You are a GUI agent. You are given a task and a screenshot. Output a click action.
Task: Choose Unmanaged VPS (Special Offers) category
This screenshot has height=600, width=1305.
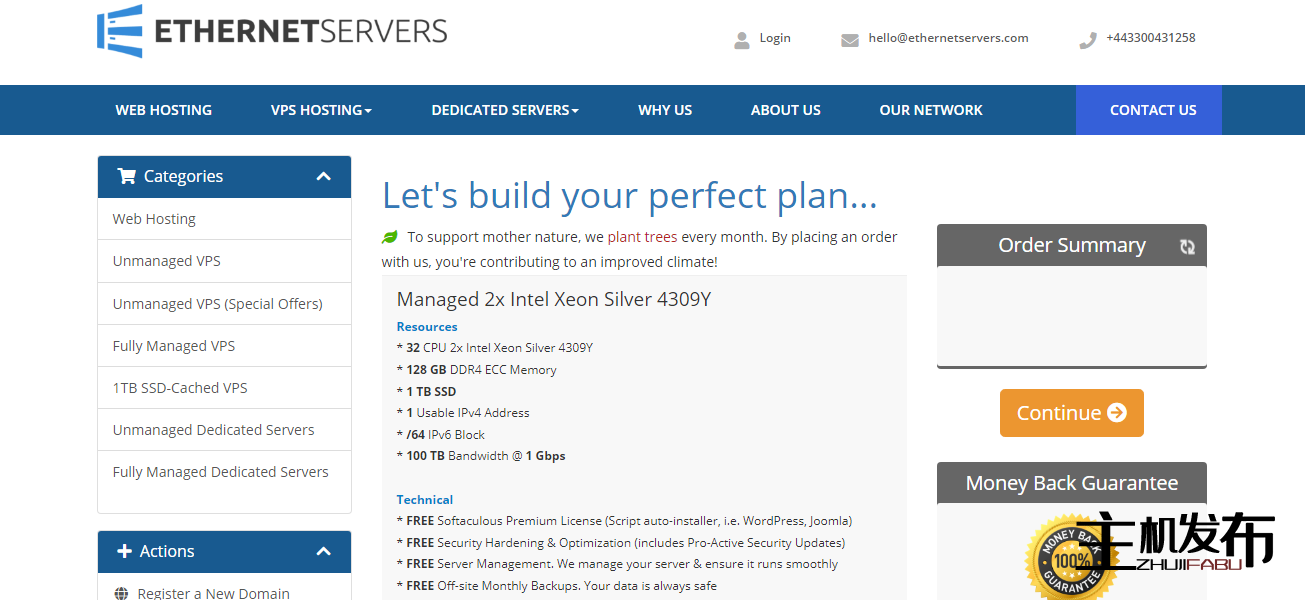pos(218,304)
